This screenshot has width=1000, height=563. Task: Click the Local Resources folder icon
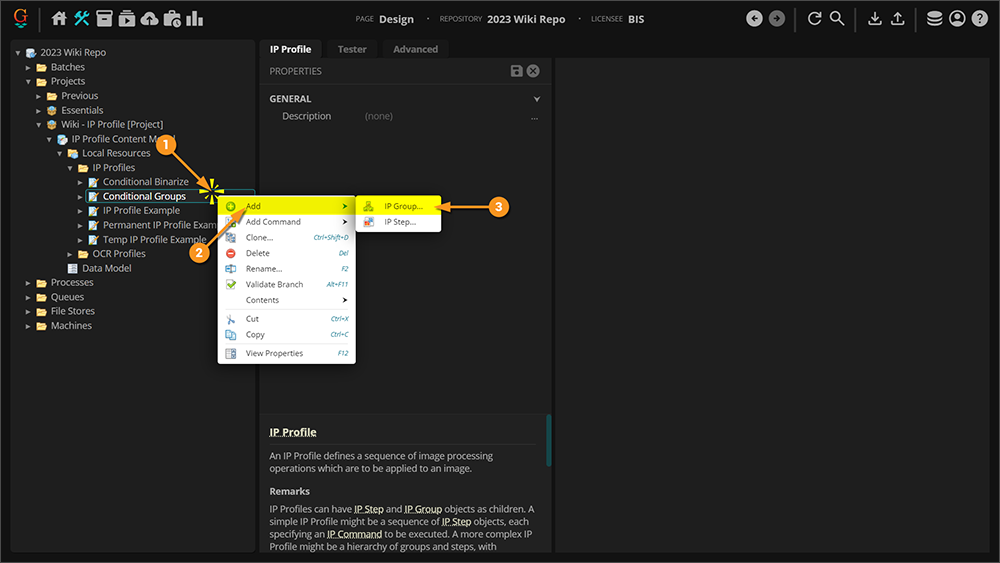coord(73,154)
